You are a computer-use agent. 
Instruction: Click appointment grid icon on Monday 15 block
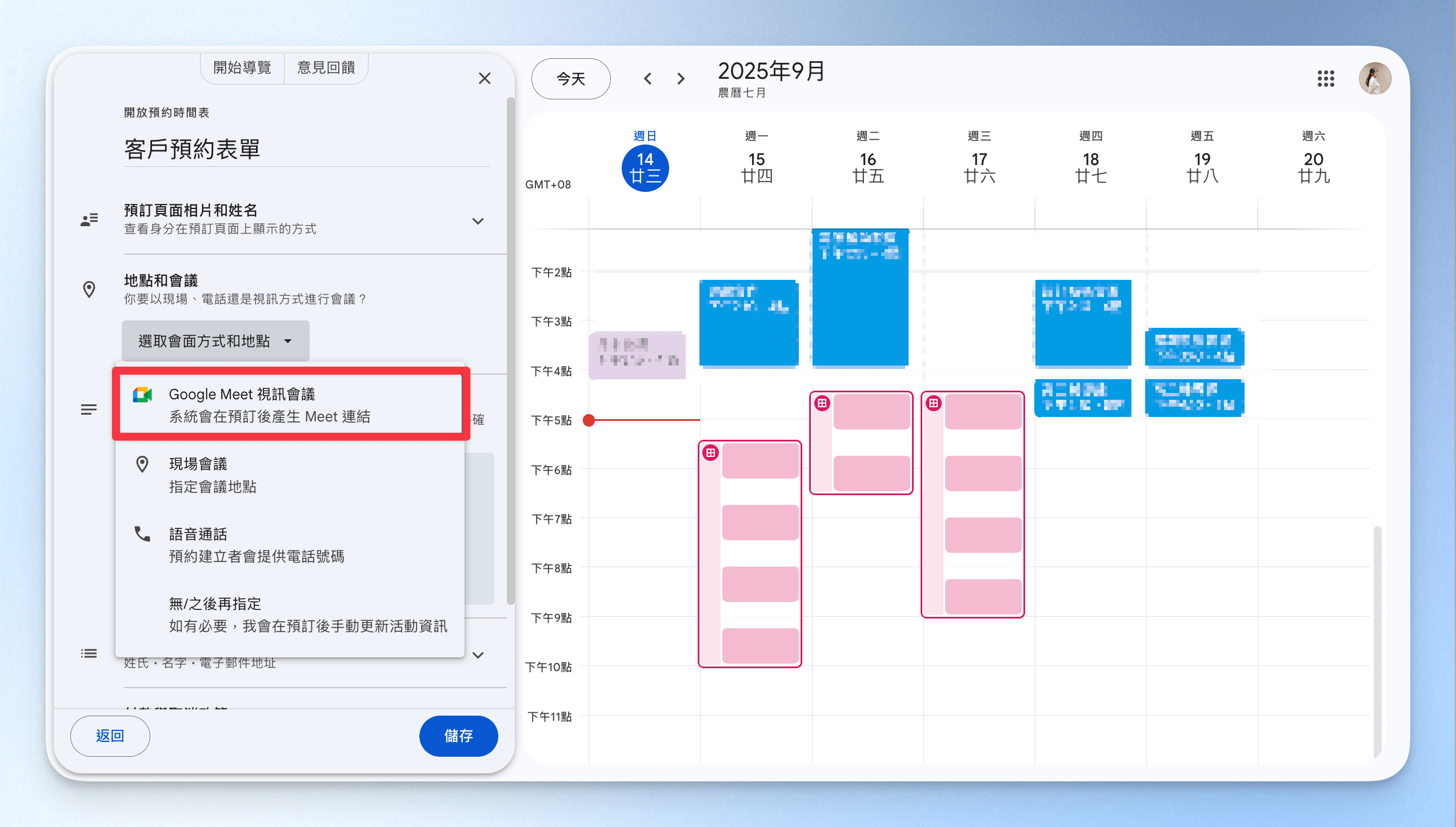[710, 453]
